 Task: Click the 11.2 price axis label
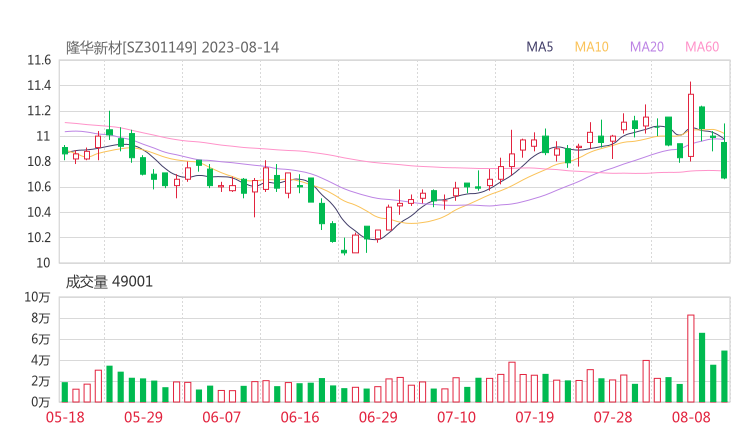coord(39,111)
